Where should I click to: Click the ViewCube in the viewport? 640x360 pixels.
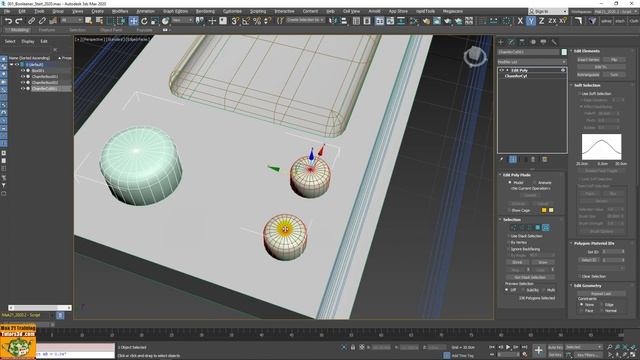click(475, 56)
